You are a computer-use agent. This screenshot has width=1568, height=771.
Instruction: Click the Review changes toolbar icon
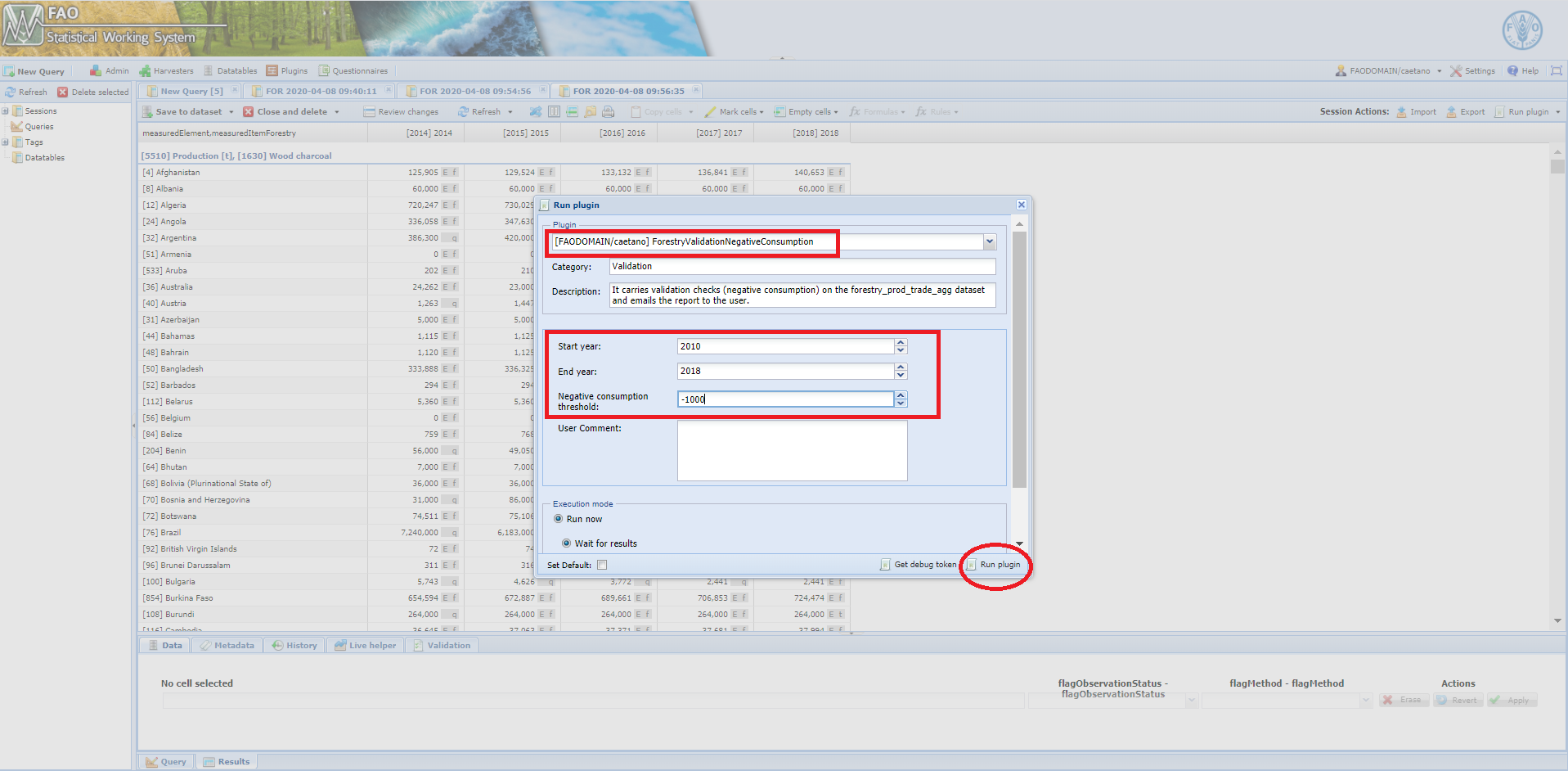tap(370, 111)
